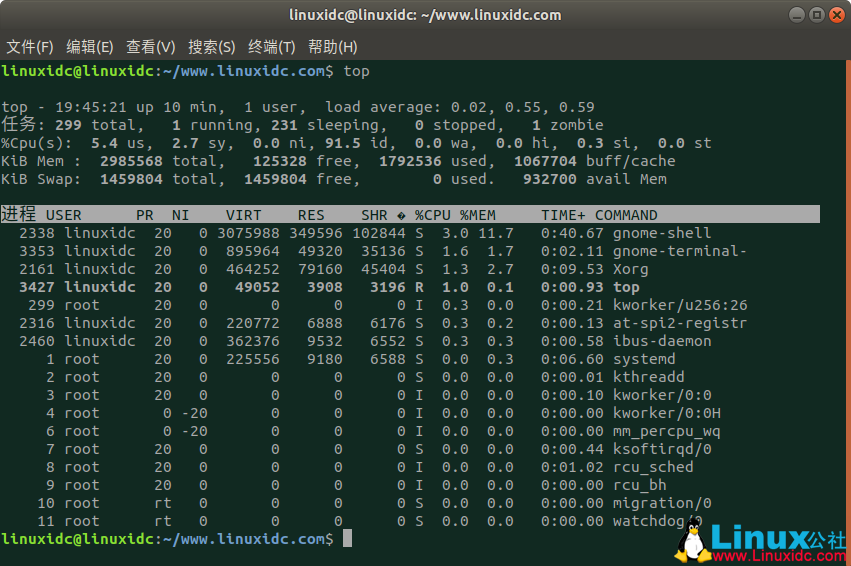The image size is (851, 566).
Task: Click the 231 sleeping count
Action: [284, 125]
